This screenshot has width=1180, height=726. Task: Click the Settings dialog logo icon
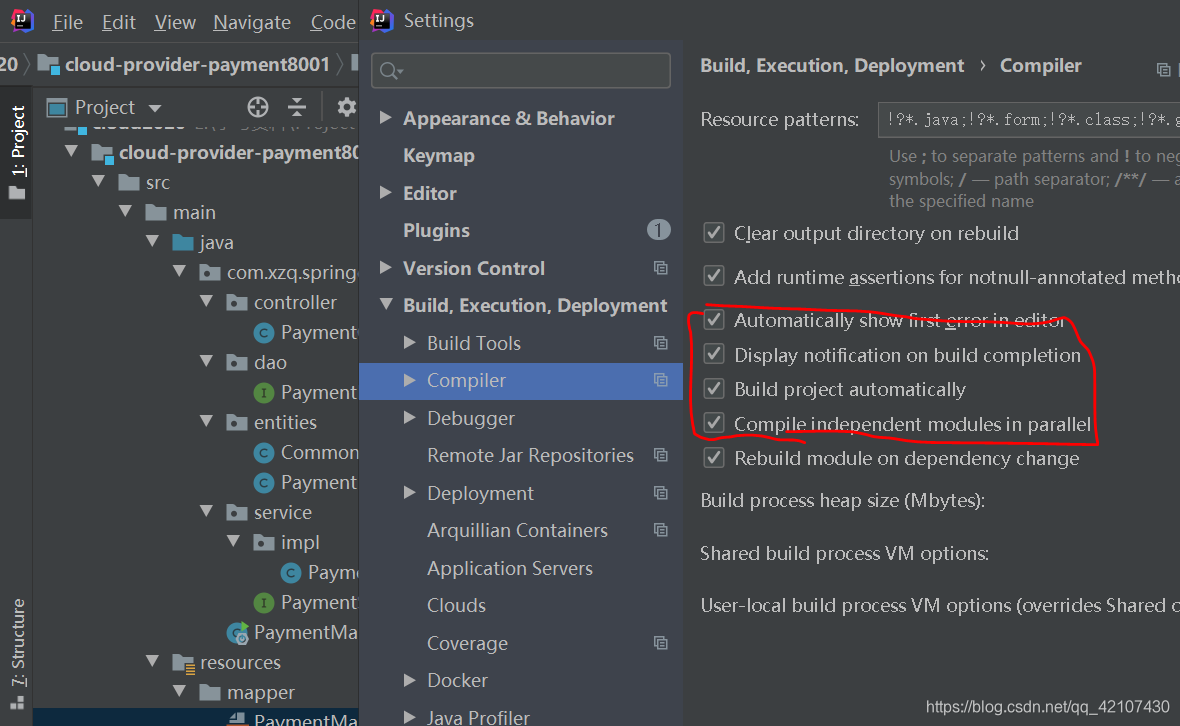(x=381, y=20)
